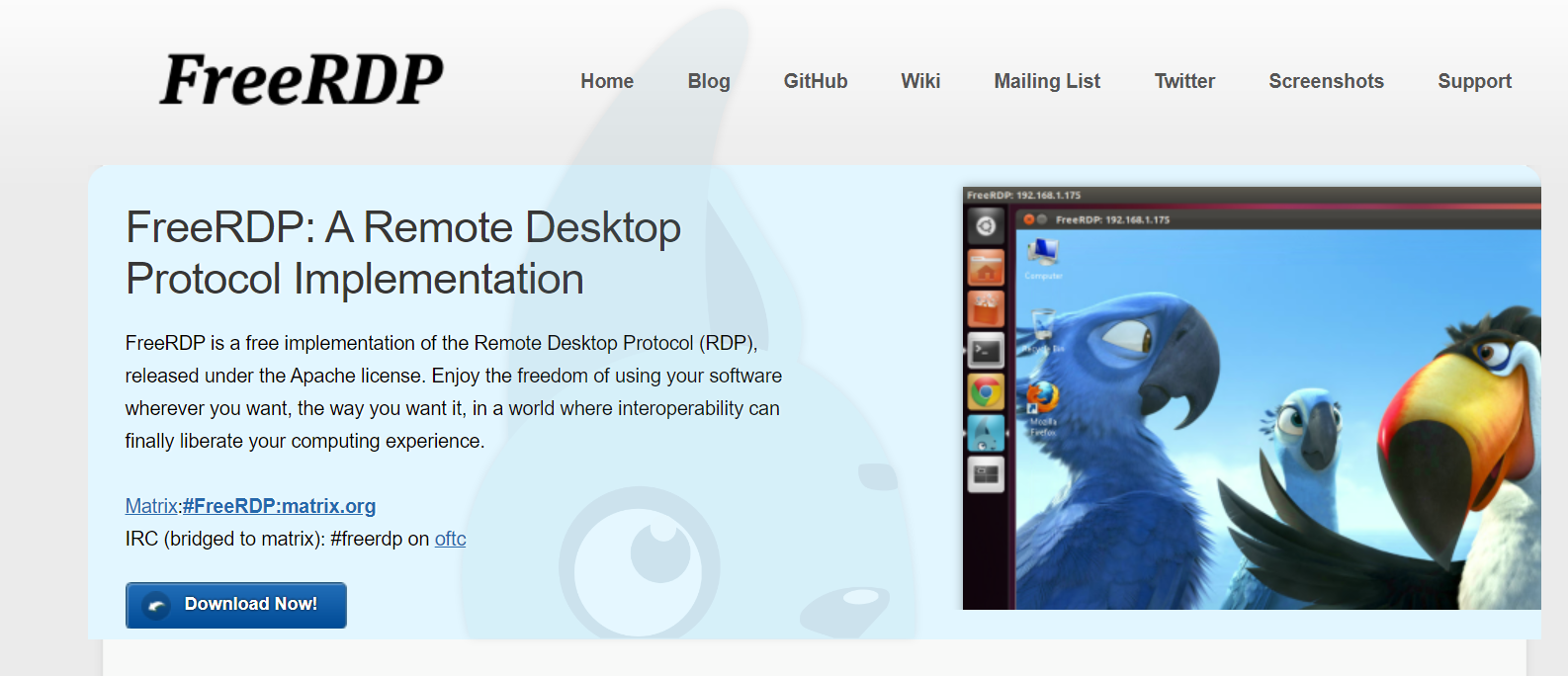Follow the oftc IRC link
Image resolution: width=1568 pixels, height=676 pixels.
coord(450,539)
